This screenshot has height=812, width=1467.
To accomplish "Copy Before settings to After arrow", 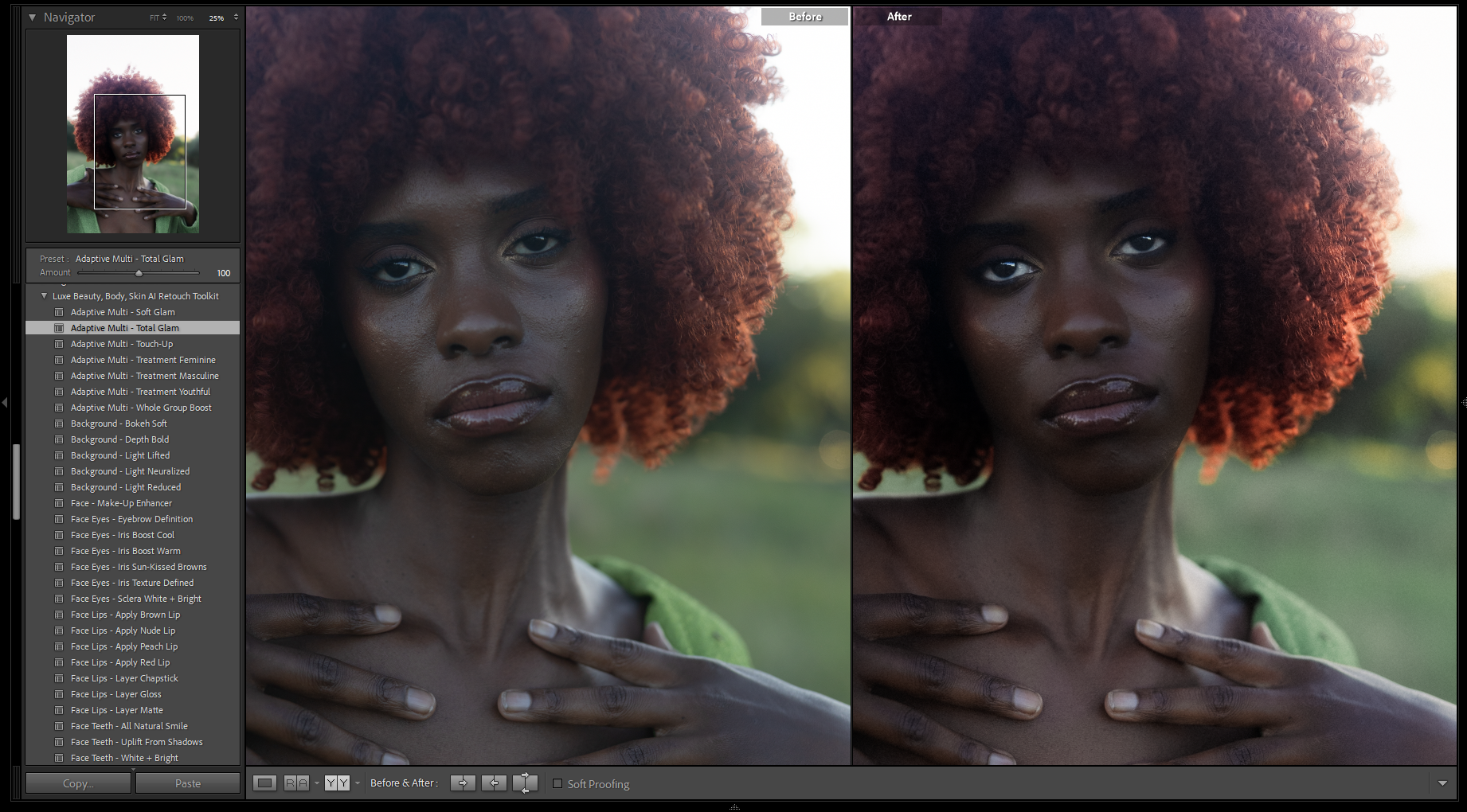I will pyautogui.click(x=463, y=783).
